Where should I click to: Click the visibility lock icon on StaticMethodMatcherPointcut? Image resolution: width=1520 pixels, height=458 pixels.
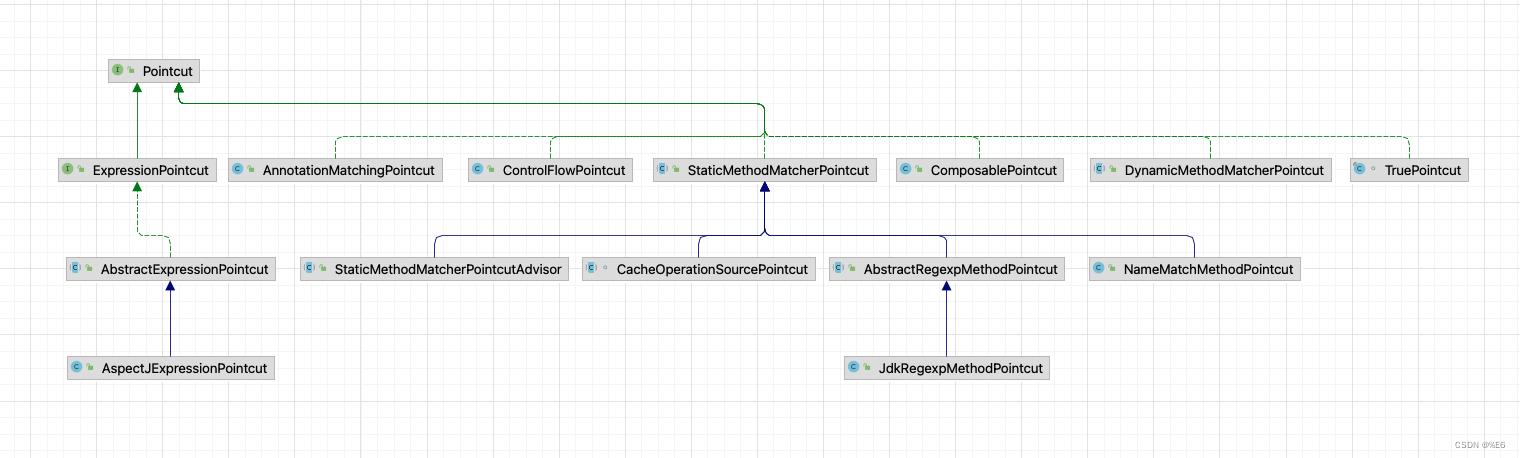point(676,170)
